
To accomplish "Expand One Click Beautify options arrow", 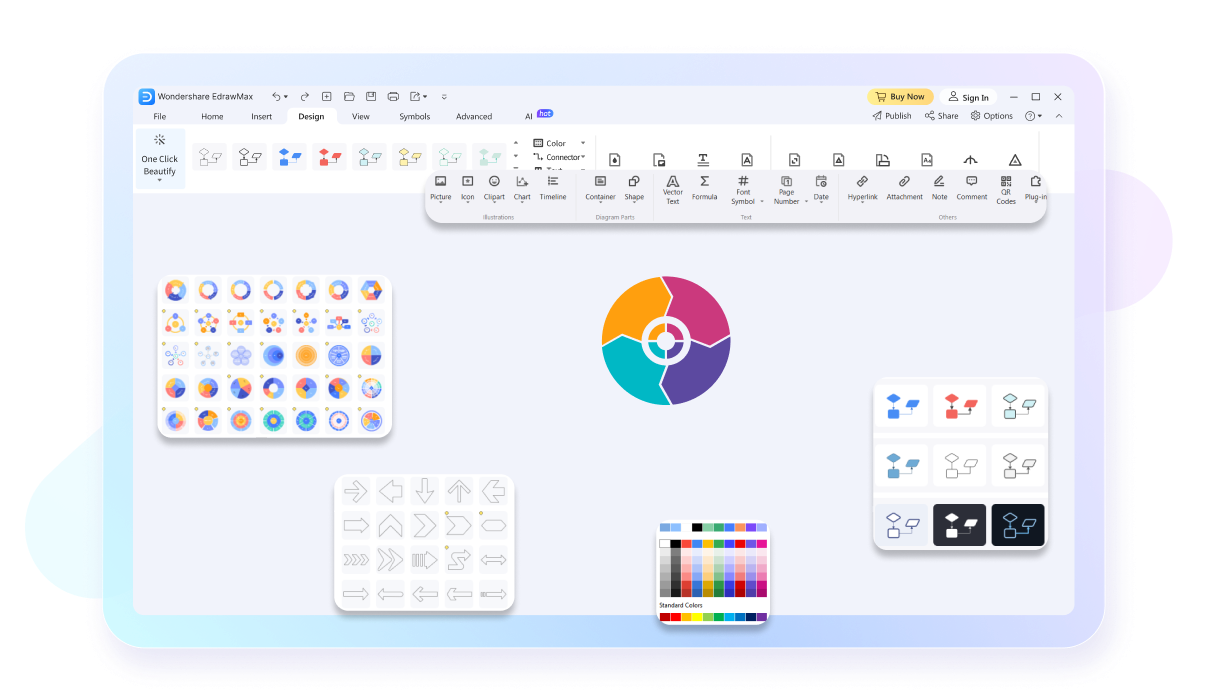I will [159, 181].
